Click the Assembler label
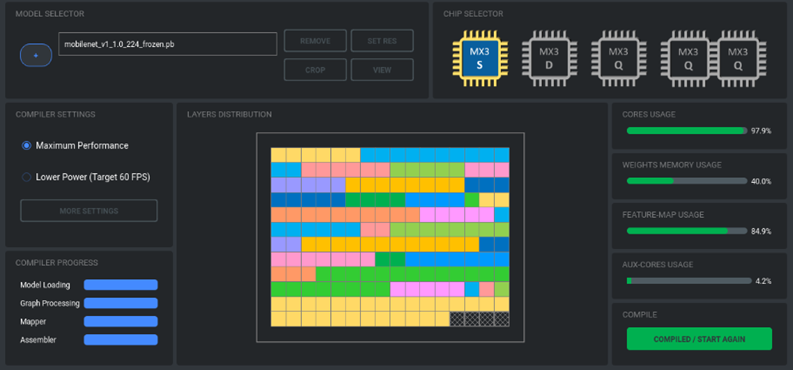Screen dimensions: 793x370 coord(38,340)
